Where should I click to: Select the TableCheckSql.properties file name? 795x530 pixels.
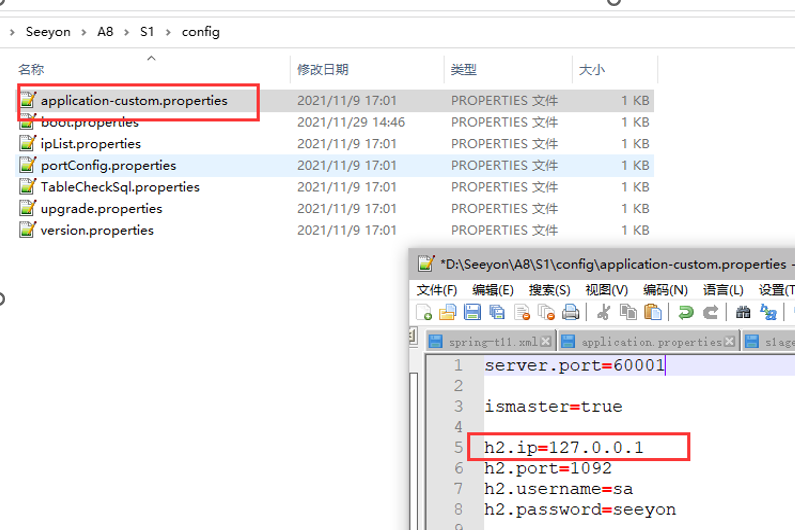tap(120, 187)
